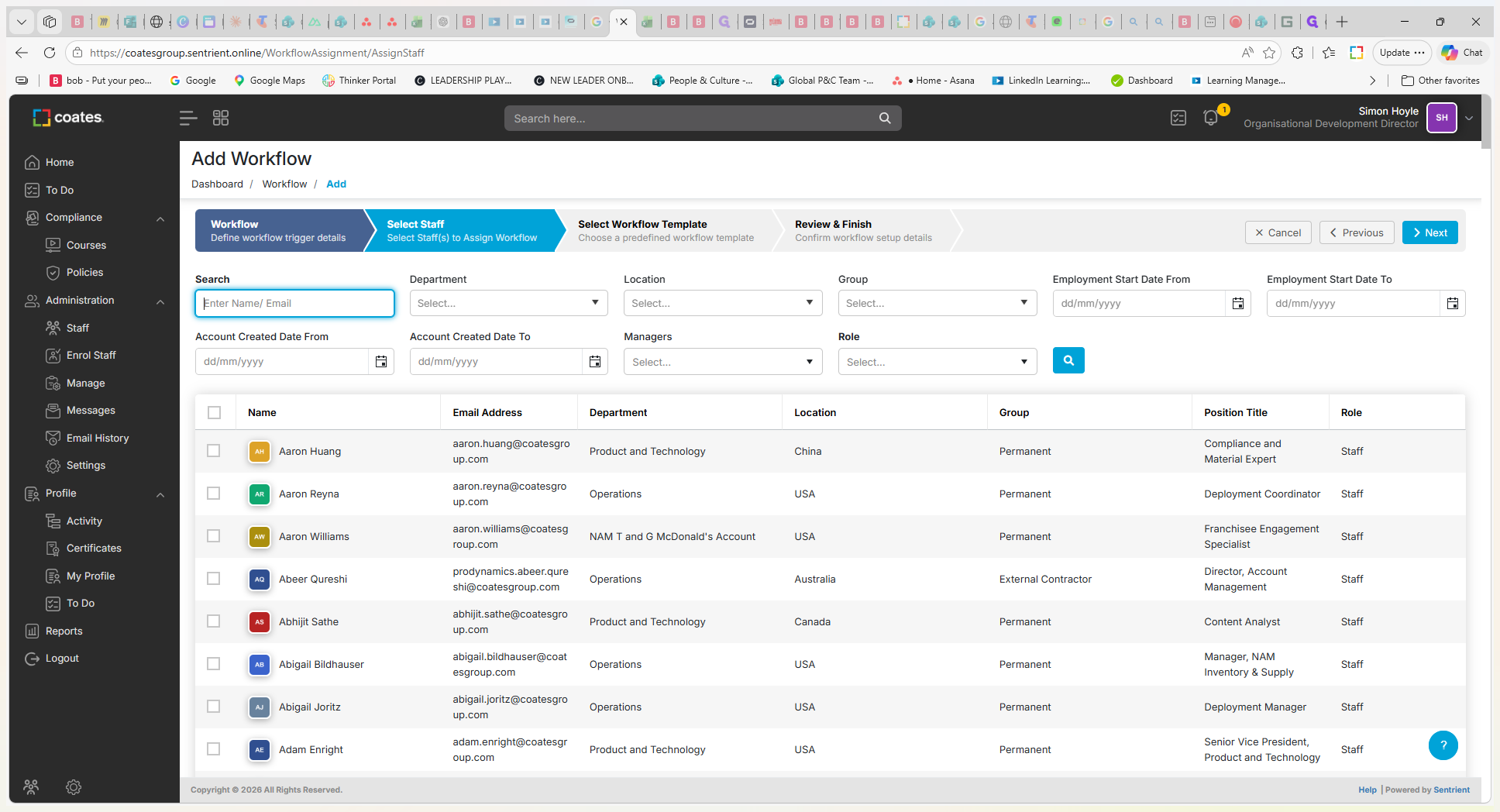Image resolution: width=1500 pixels, height=812 pixels.
Task: Open My Profile in the sidebar
Action: pos(91,576)
